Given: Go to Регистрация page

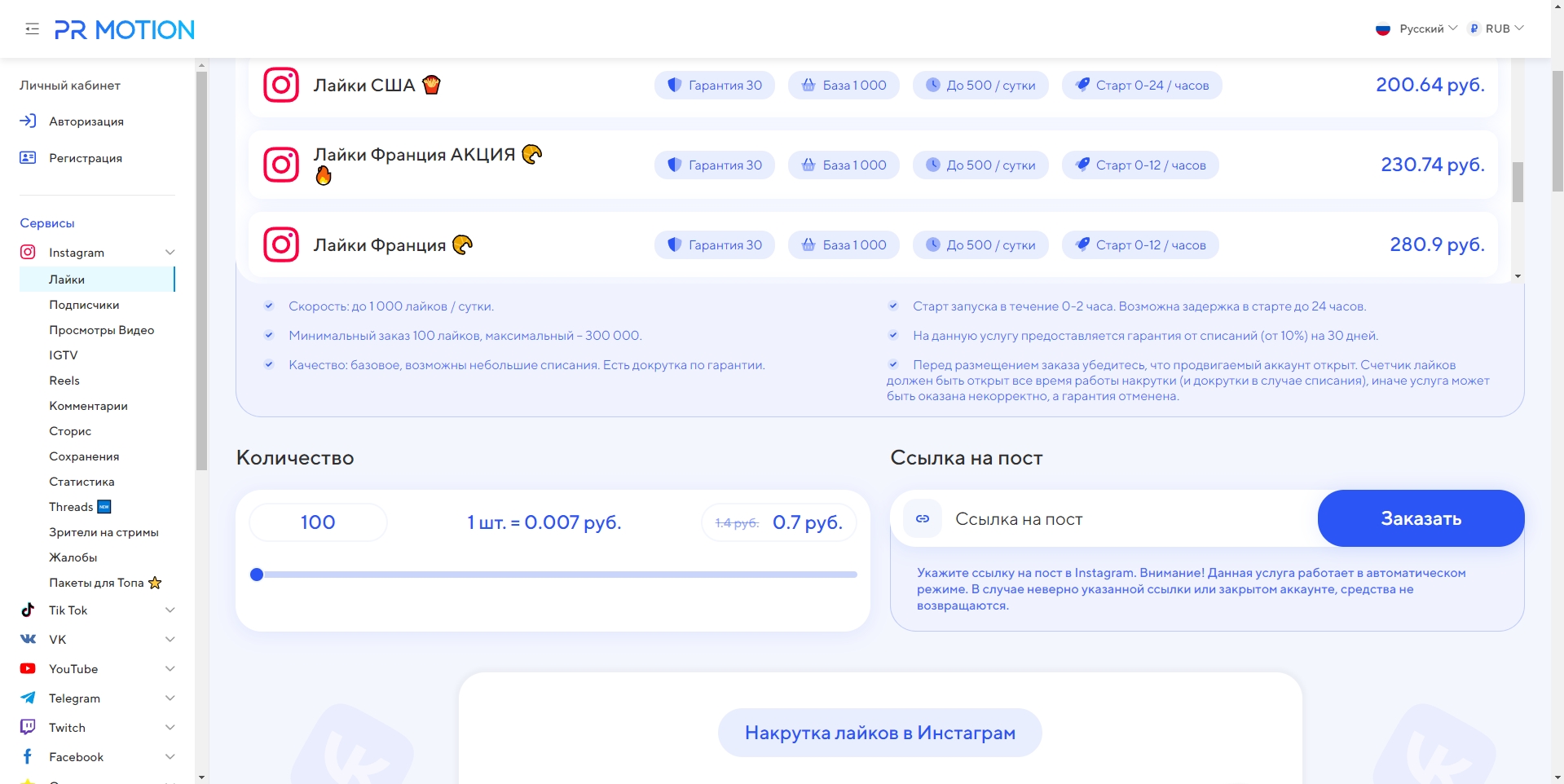Looking at the screenshot, I should pyautogui.click(x=86, y=158).
